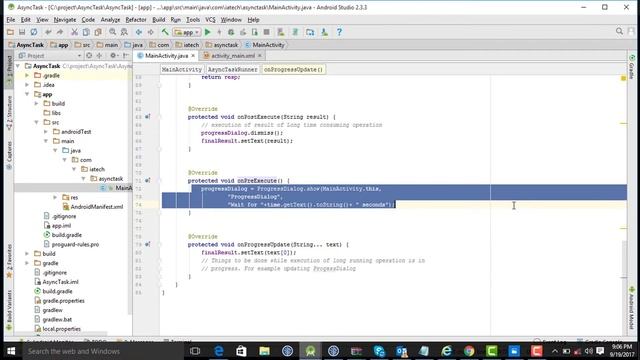Toggle the Captures tool window side tab
Screen dimensions: 640x360
(x=9, y=155)
